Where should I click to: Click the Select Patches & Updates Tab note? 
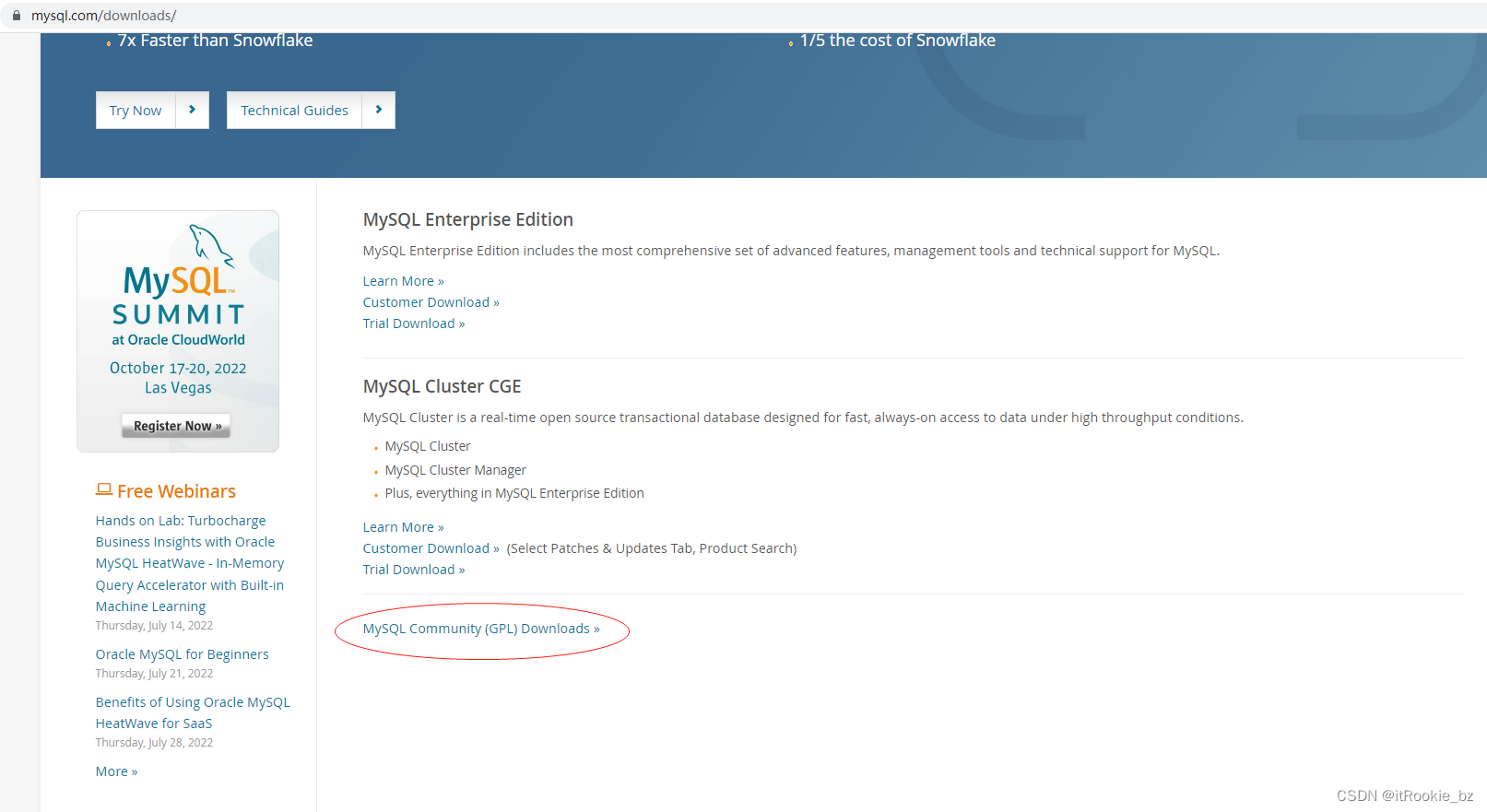coord(652,548)
